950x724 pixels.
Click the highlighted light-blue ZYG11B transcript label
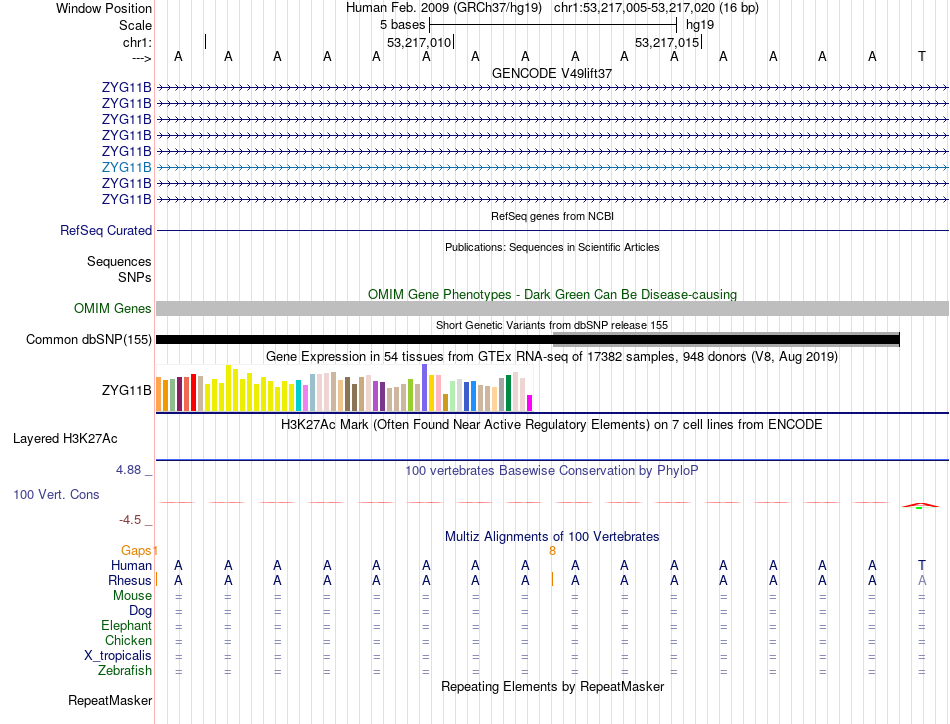[x=127, y=167]
